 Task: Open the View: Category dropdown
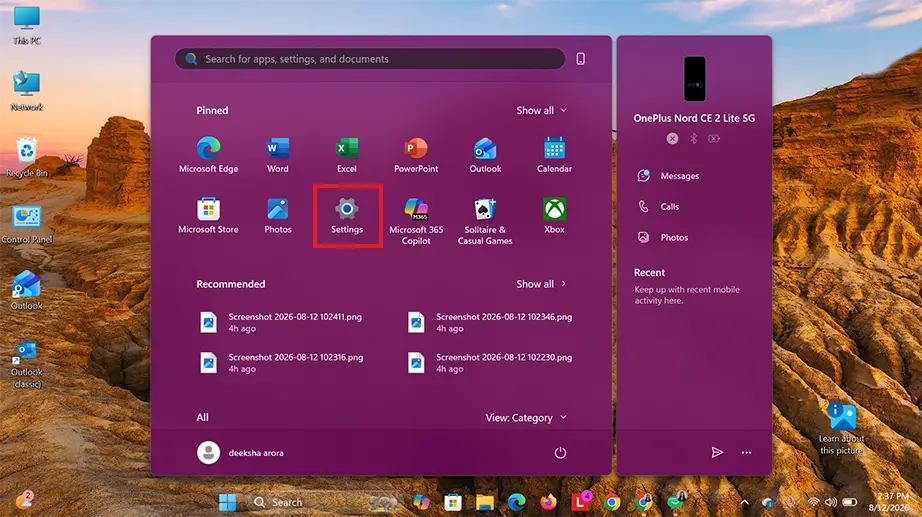pyautogui.click(x=526, y=418)
